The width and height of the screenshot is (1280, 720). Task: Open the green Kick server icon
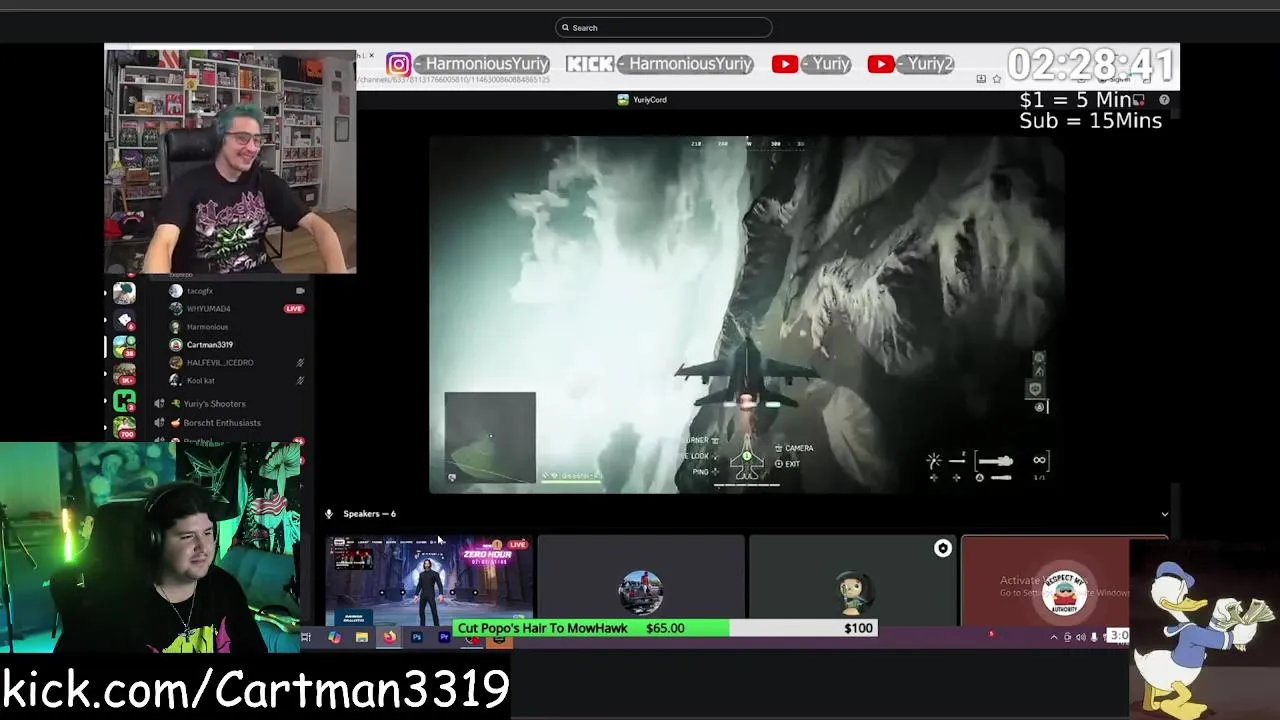124,401
